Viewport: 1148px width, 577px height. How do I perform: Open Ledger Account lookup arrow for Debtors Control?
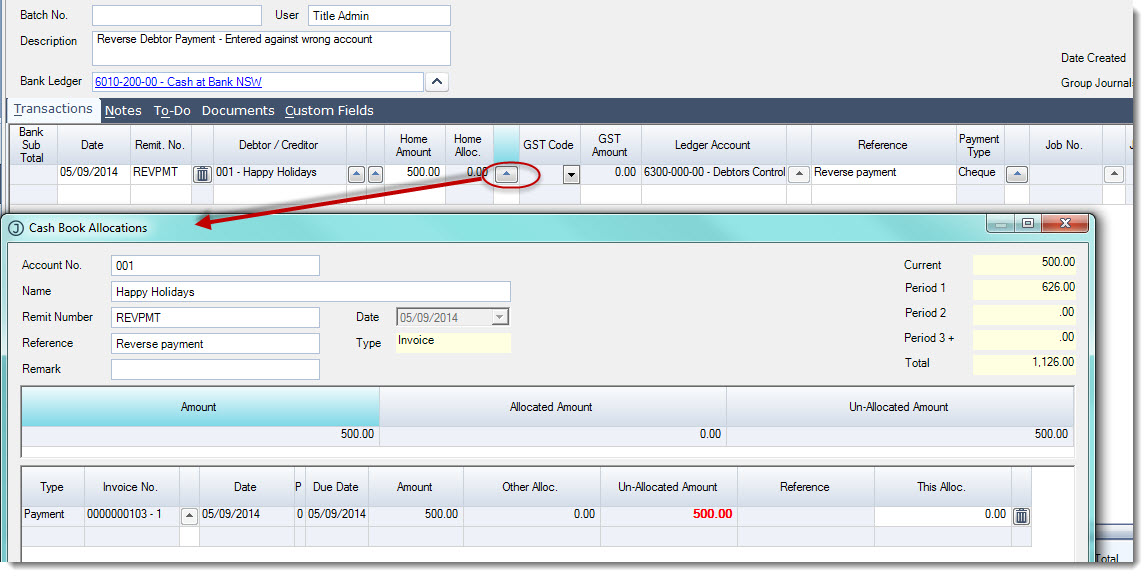pos(799,174)
